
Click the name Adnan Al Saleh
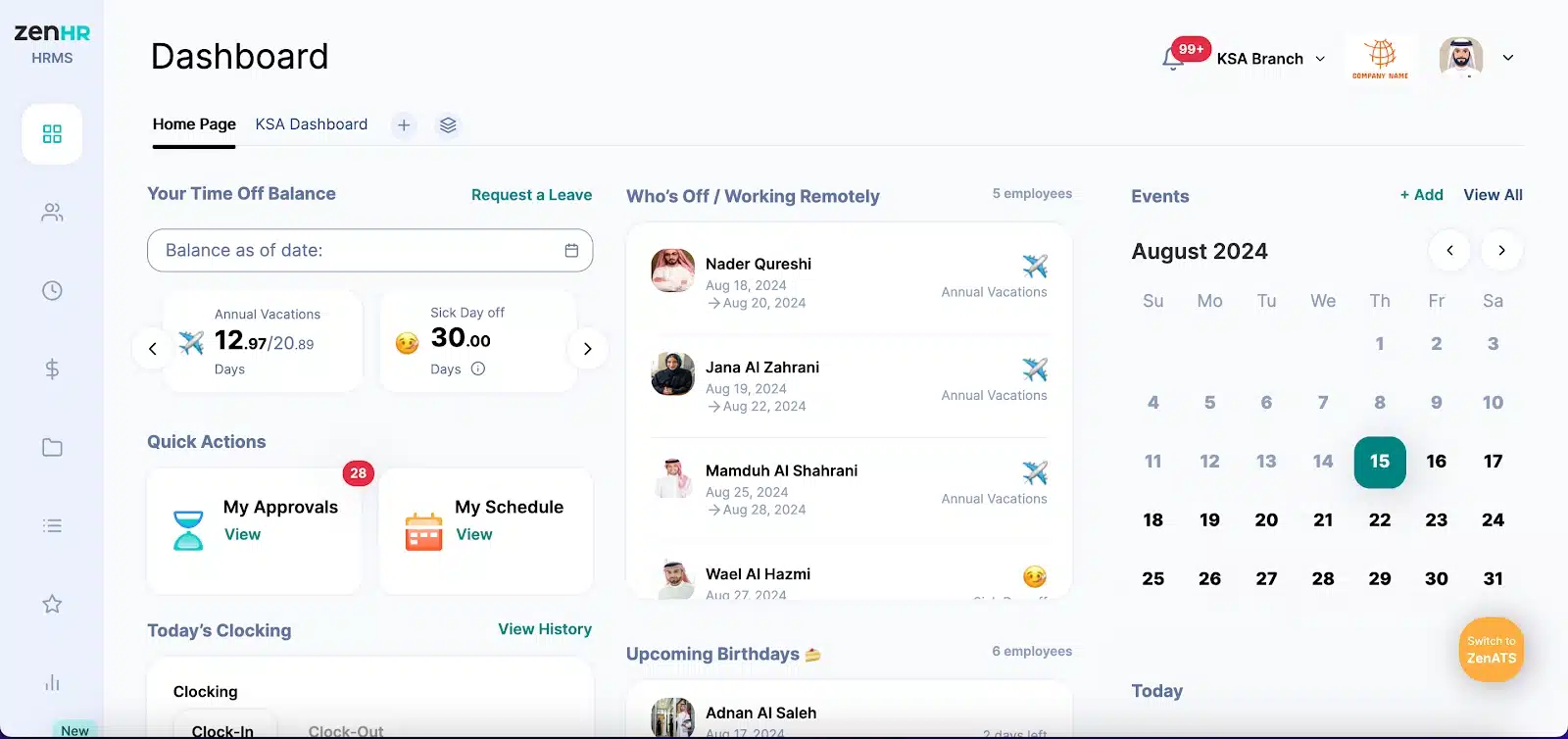760,714
